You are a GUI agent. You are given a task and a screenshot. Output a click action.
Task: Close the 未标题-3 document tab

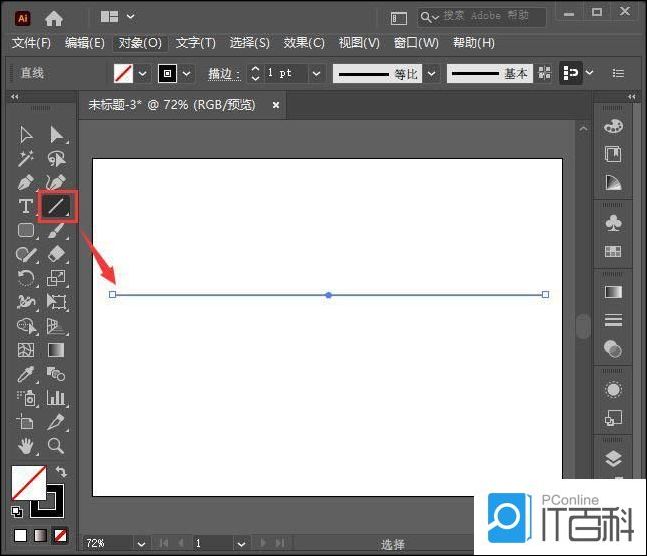(276, 105)
